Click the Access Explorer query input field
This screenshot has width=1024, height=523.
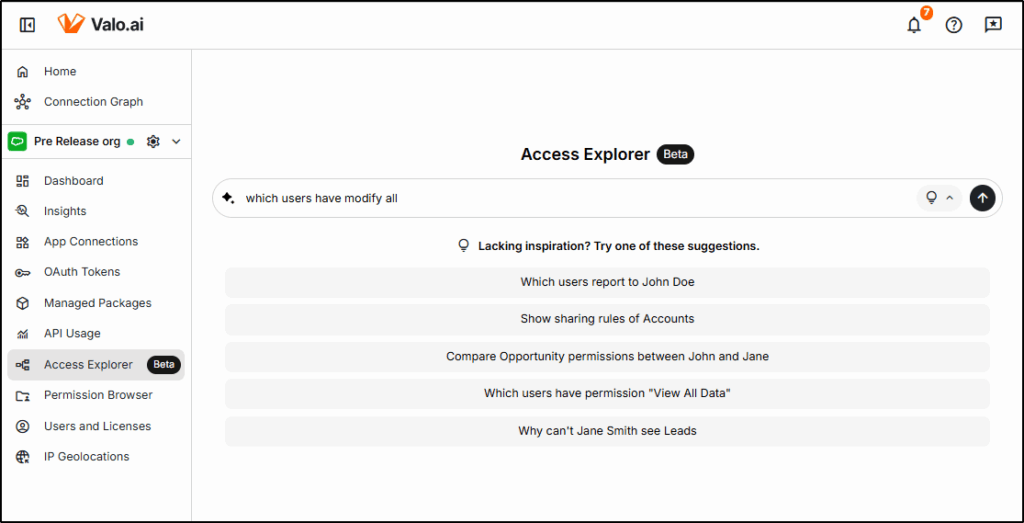570,198
